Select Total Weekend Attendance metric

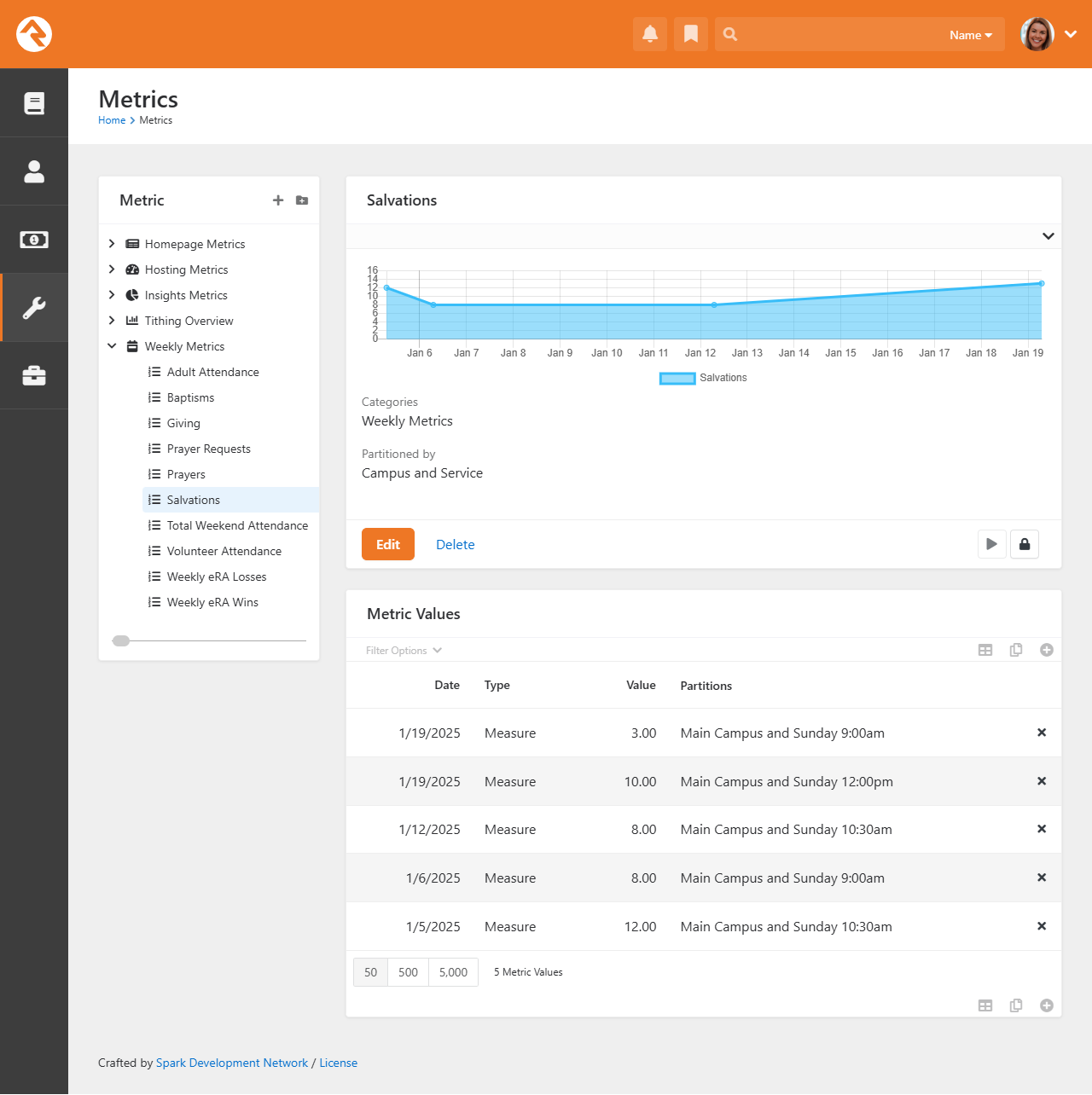(237, 525)
